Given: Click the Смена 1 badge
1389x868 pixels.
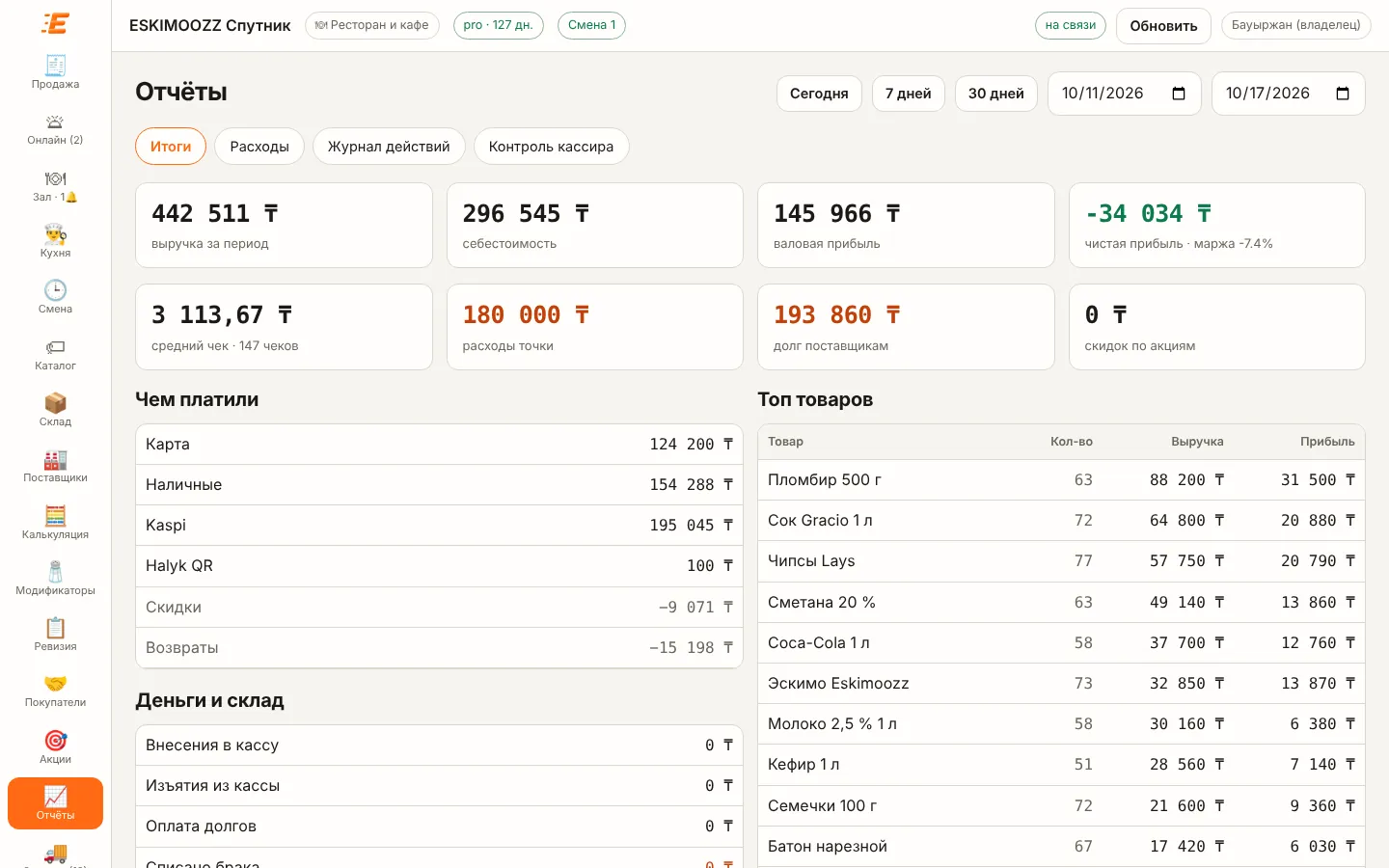Looking at the screenshot, I should pos(591,25).
